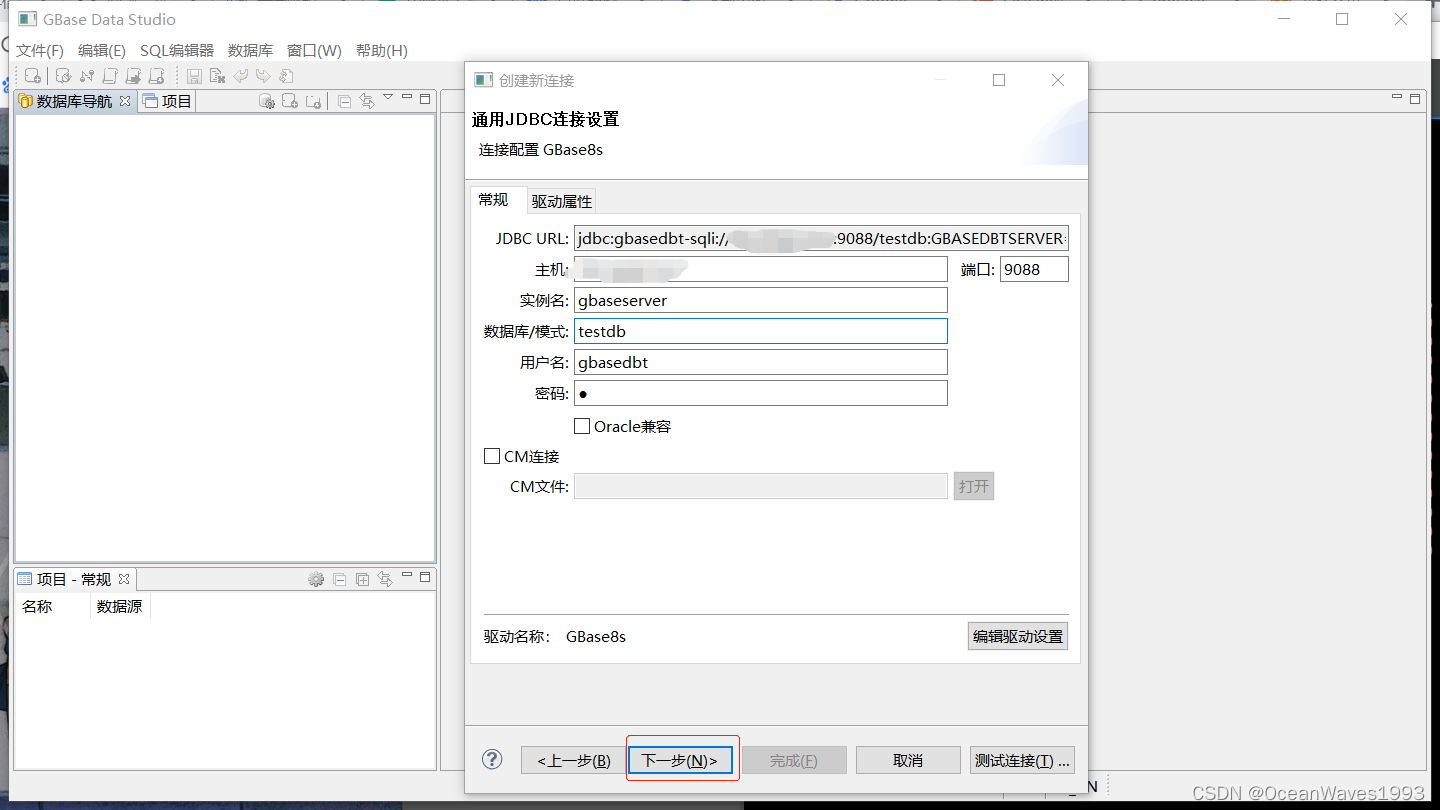1440x810 pixels.
Task: Click the 实例名 field containing gbaseserver
Action: [x=761, y=300]
